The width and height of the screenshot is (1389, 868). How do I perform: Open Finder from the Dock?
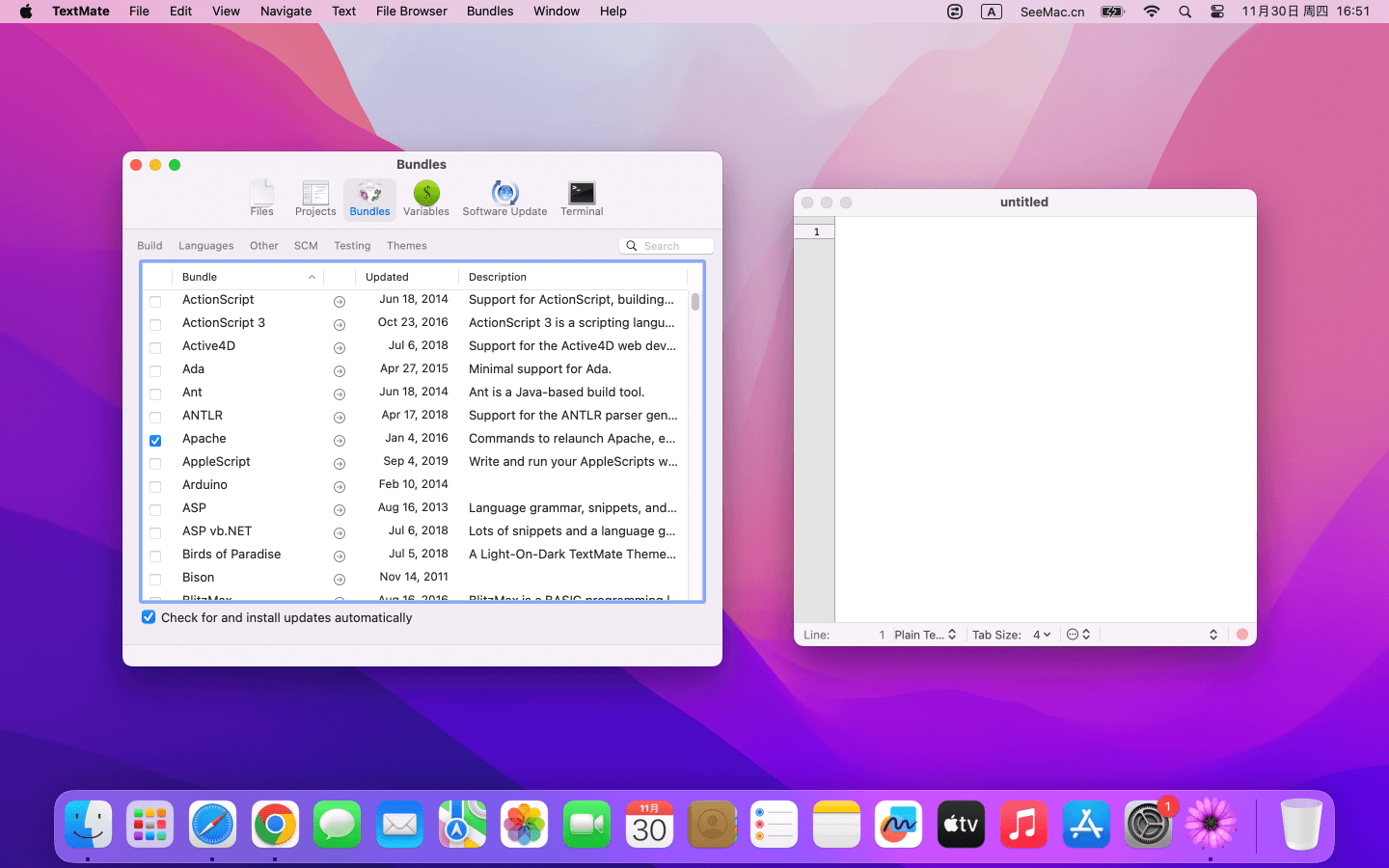(x=88, y=825)
